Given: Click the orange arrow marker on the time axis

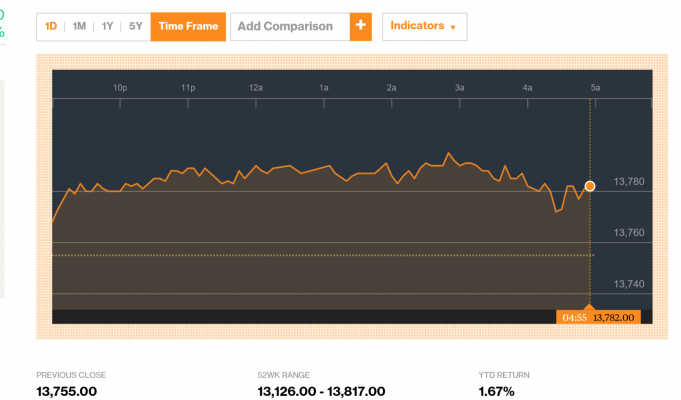Looking at the screenshot, I should point(589,306).
